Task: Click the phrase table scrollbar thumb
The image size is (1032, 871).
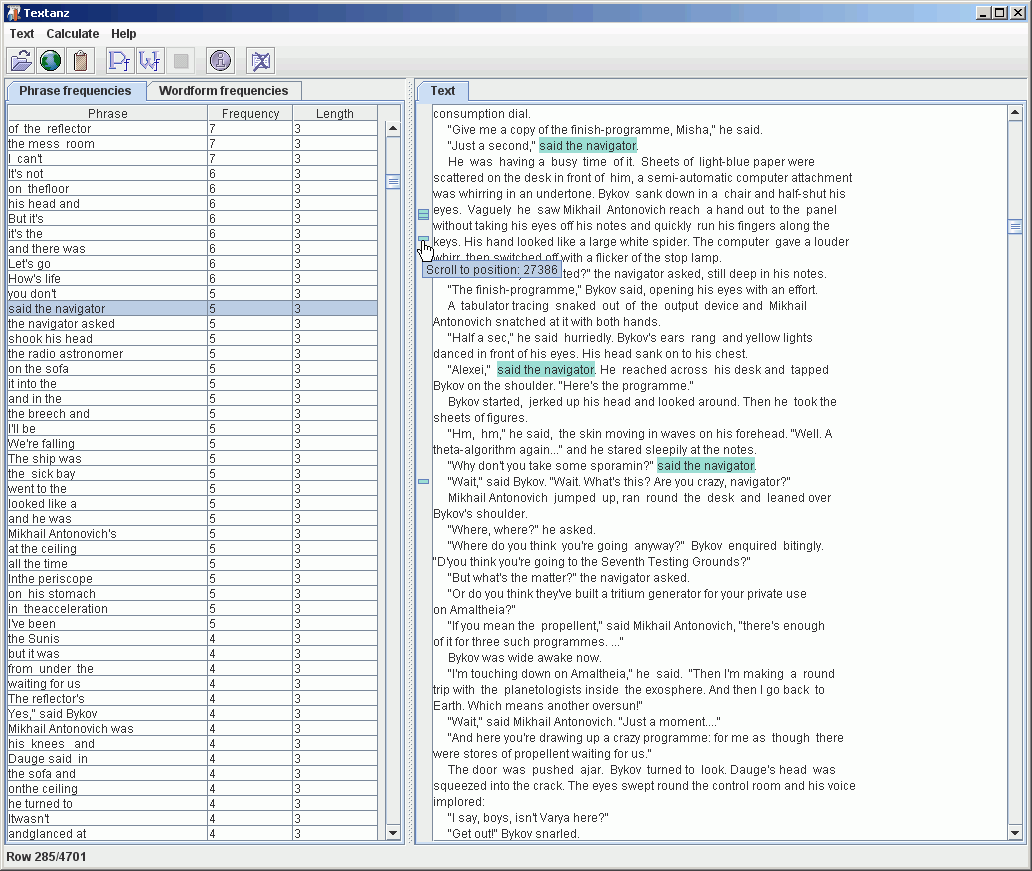Action: (x=393, y=182)
